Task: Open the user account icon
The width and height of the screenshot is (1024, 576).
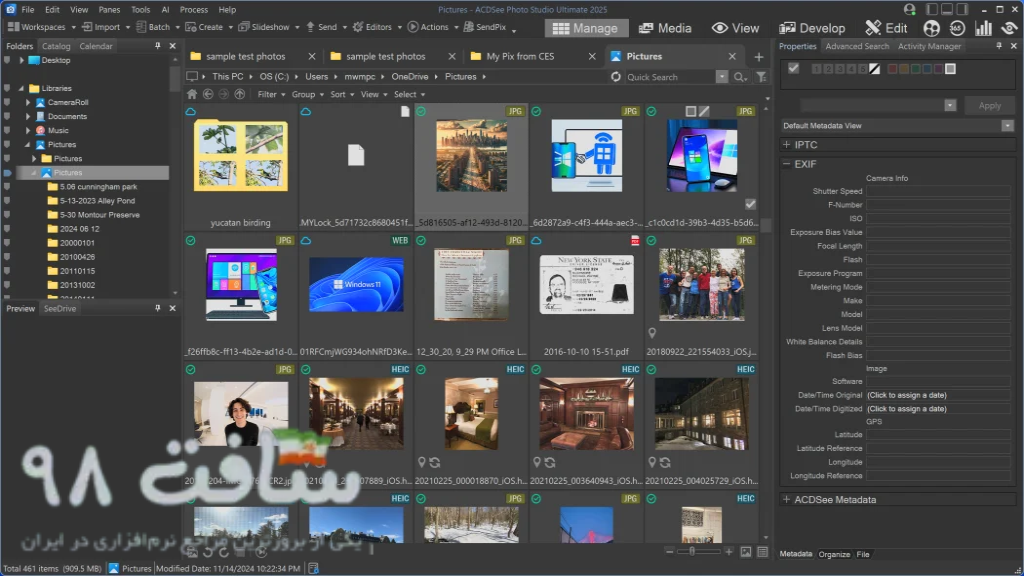Action: [x=909, y=9]
